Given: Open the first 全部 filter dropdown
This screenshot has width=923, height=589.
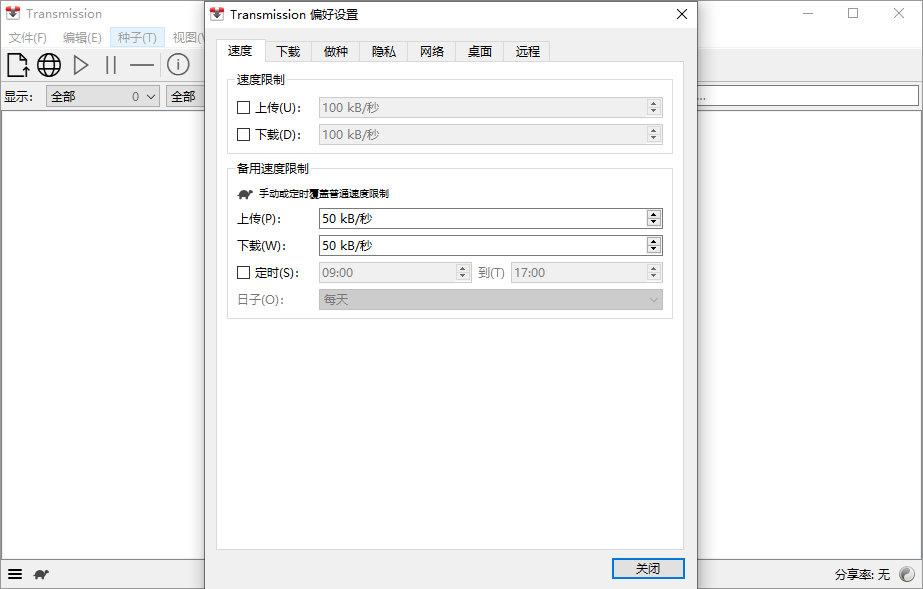Looking at the screenshot, I should (101, 95).
